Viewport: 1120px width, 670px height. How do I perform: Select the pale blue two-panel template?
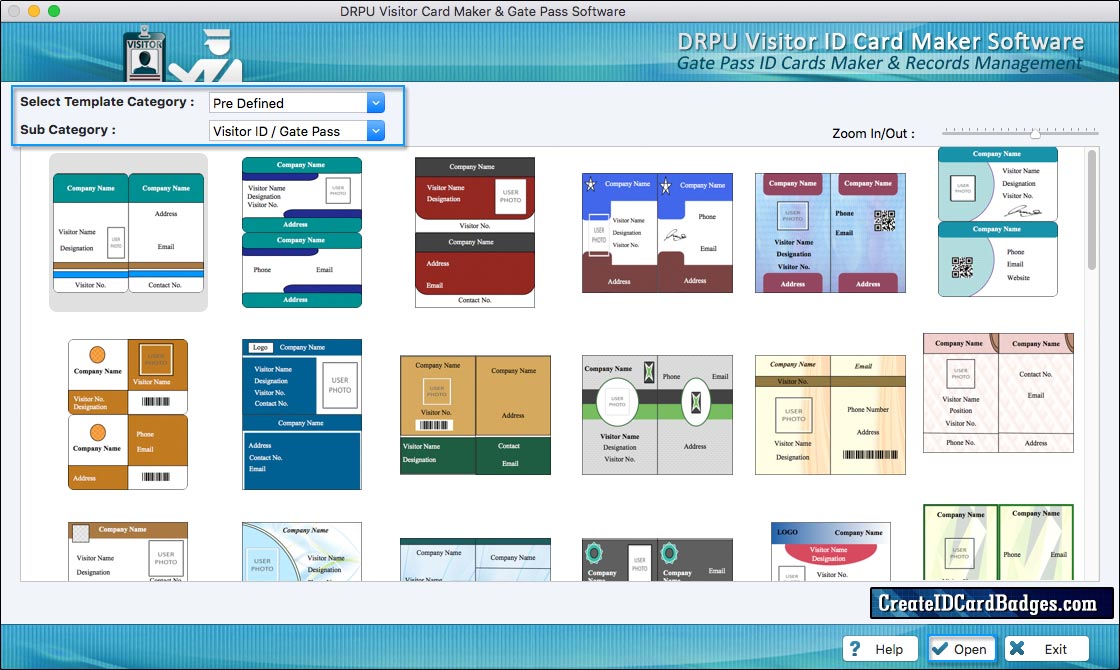pyautogui.click(x=475, y=560)
